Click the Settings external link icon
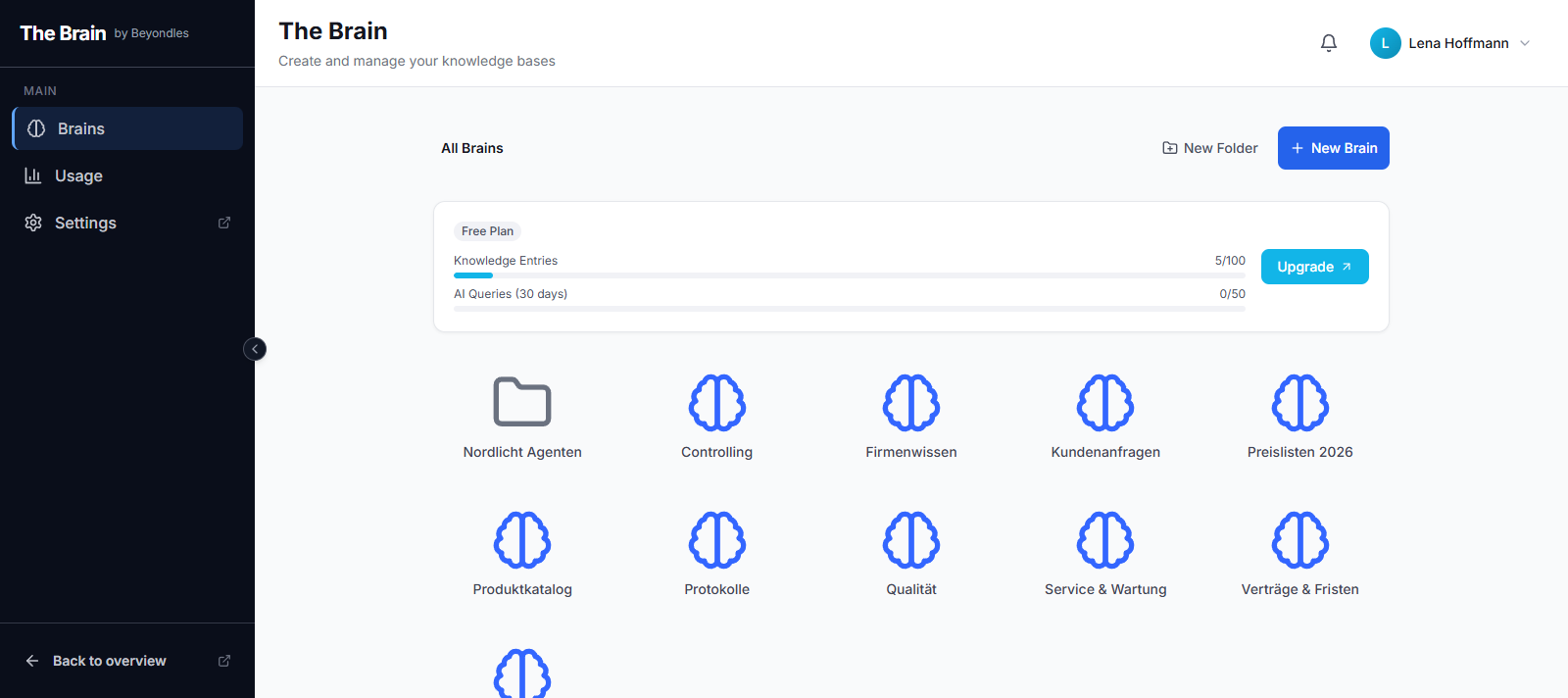Image resolution: width=1568 pixels, height=698 pixels. point(224,223)
